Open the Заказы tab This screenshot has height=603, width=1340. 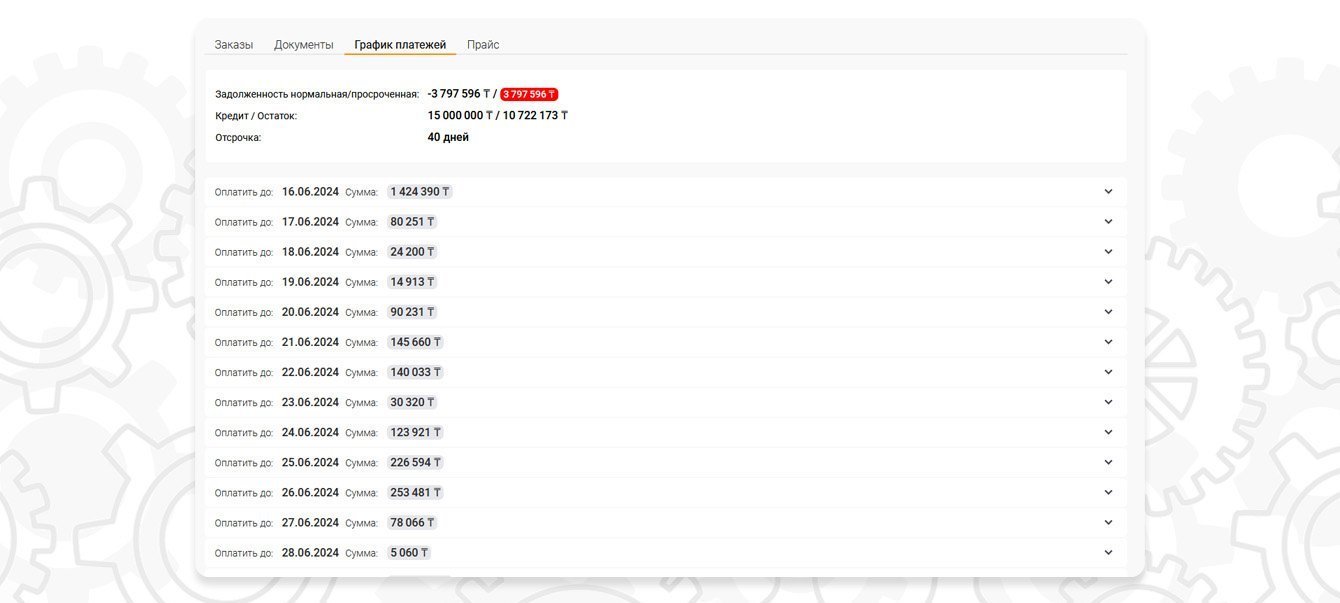[233, 45]
